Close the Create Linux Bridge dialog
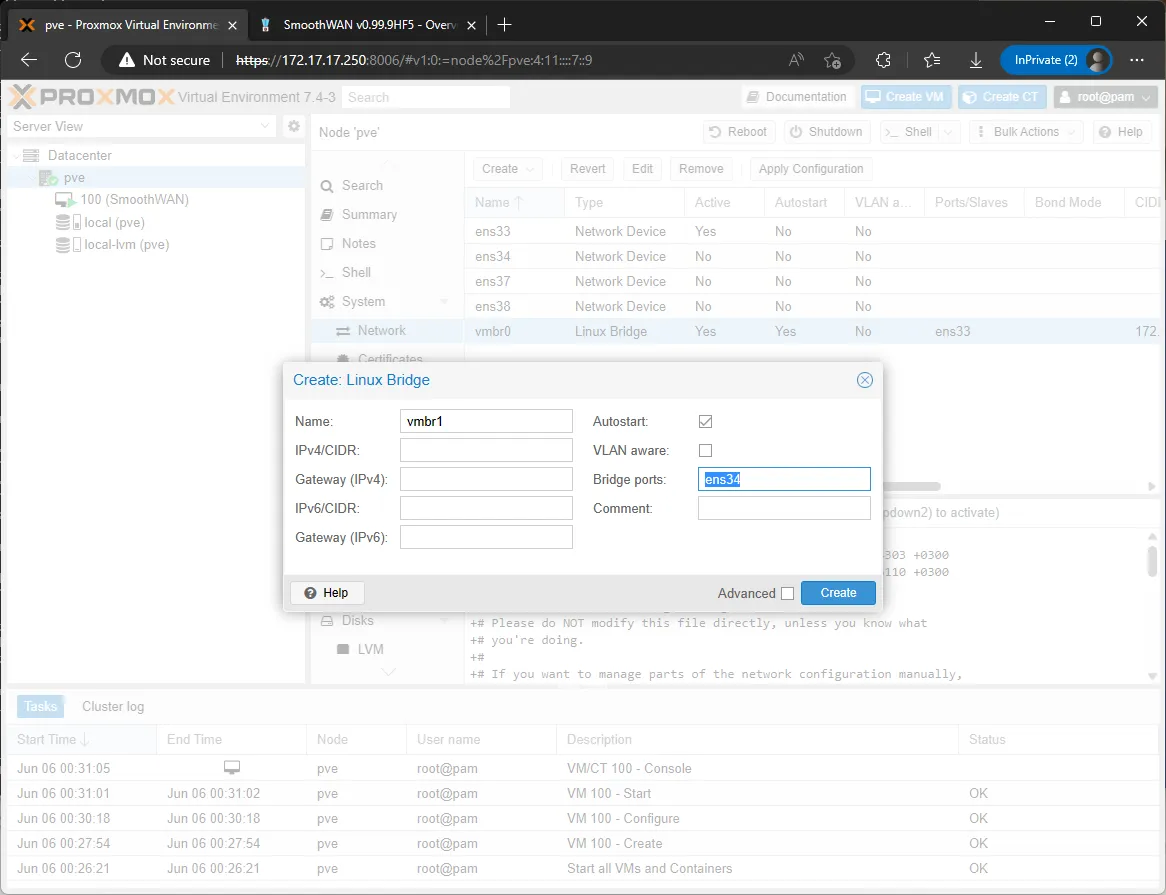This screenshot has height=895, width=1166. click(x=864, y=380)
